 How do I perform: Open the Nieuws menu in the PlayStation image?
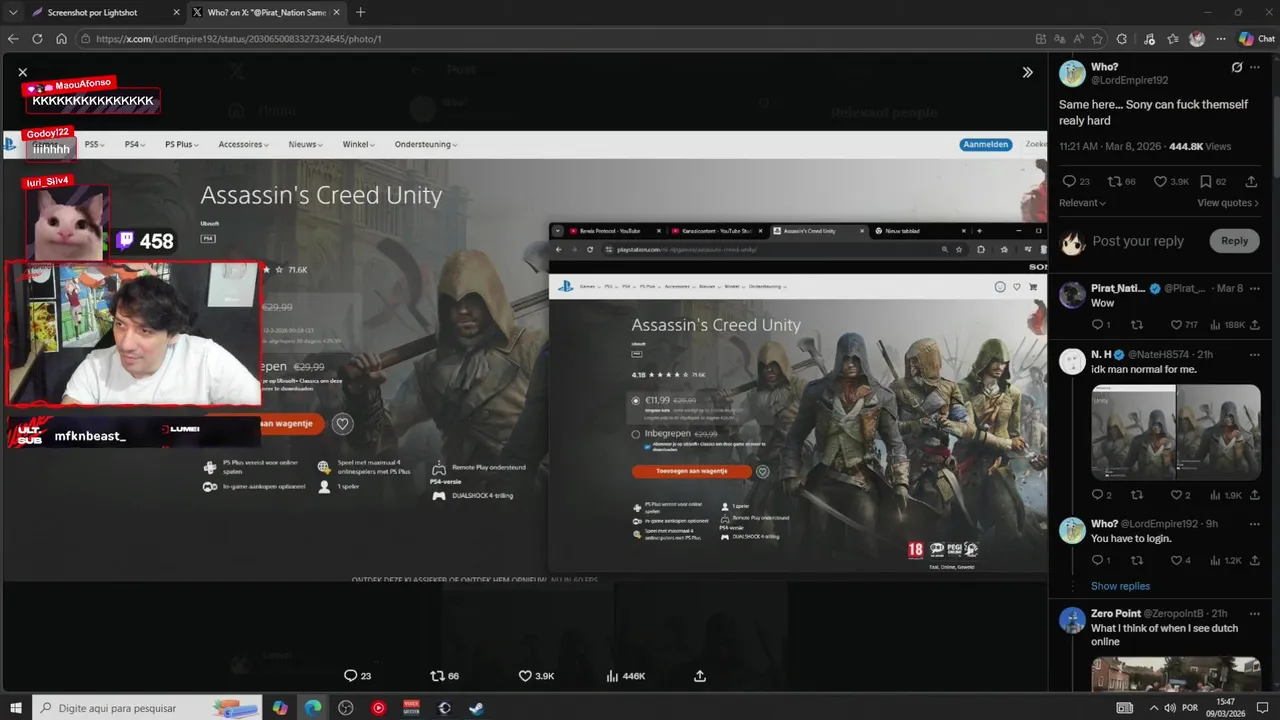point(306,144)
